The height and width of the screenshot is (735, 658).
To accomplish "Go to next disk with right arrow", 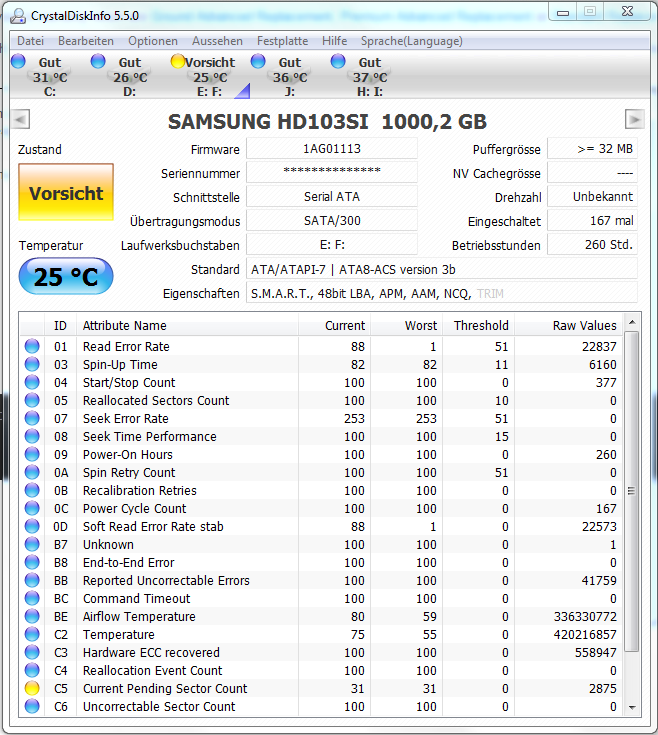I will [635, 119].
